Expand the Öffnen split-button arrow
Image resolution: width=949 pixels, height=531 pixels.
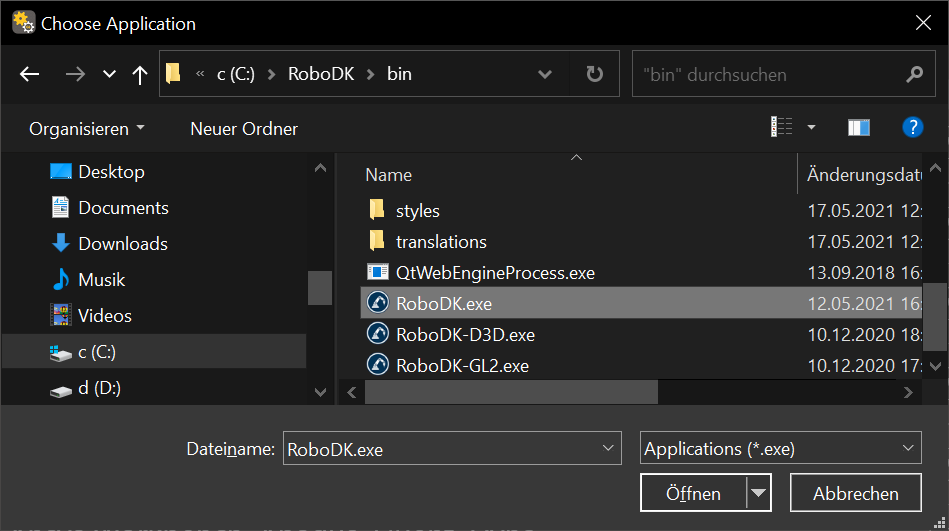click(758, 493)
